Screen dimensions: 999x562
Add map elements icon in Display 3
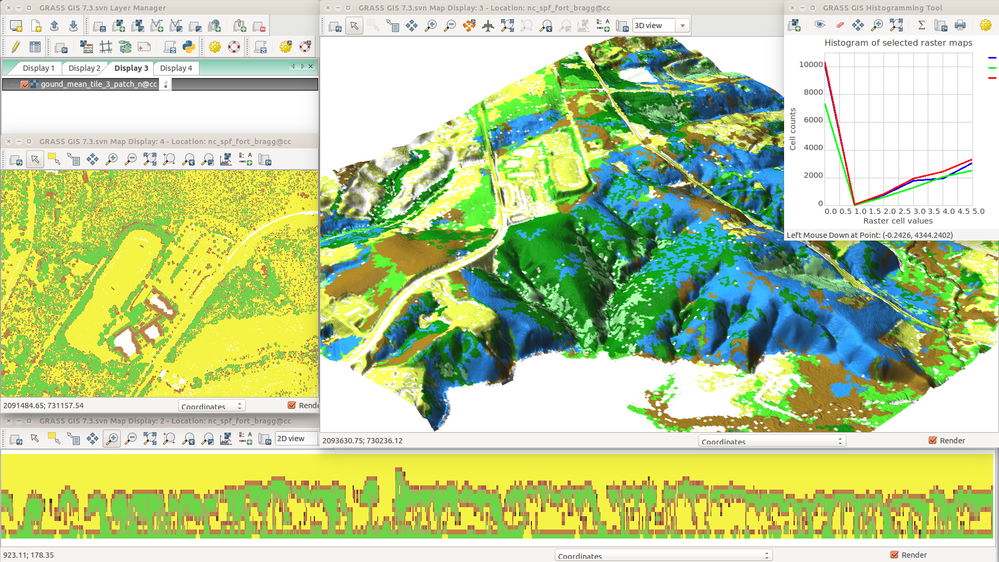pos(603,26)
